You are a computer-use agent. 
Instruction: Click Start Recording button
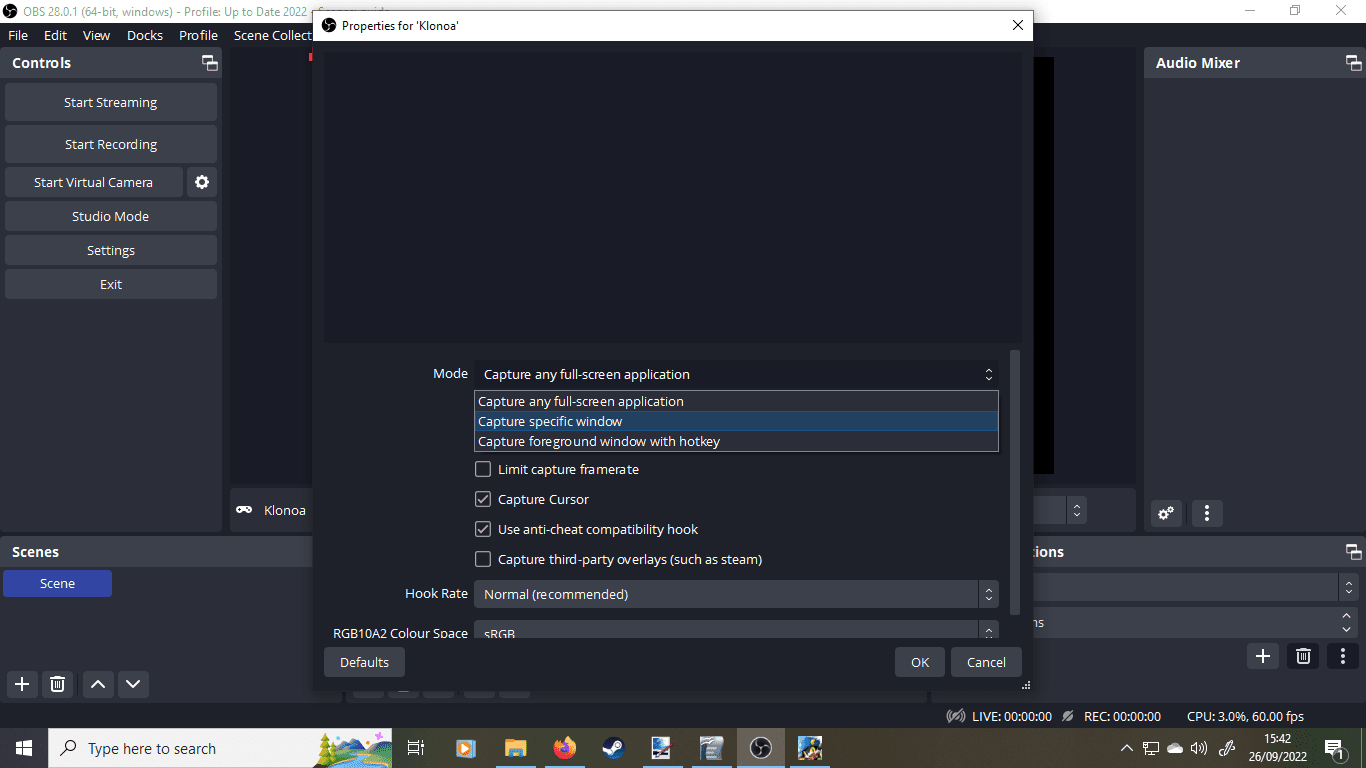point(111,144)
